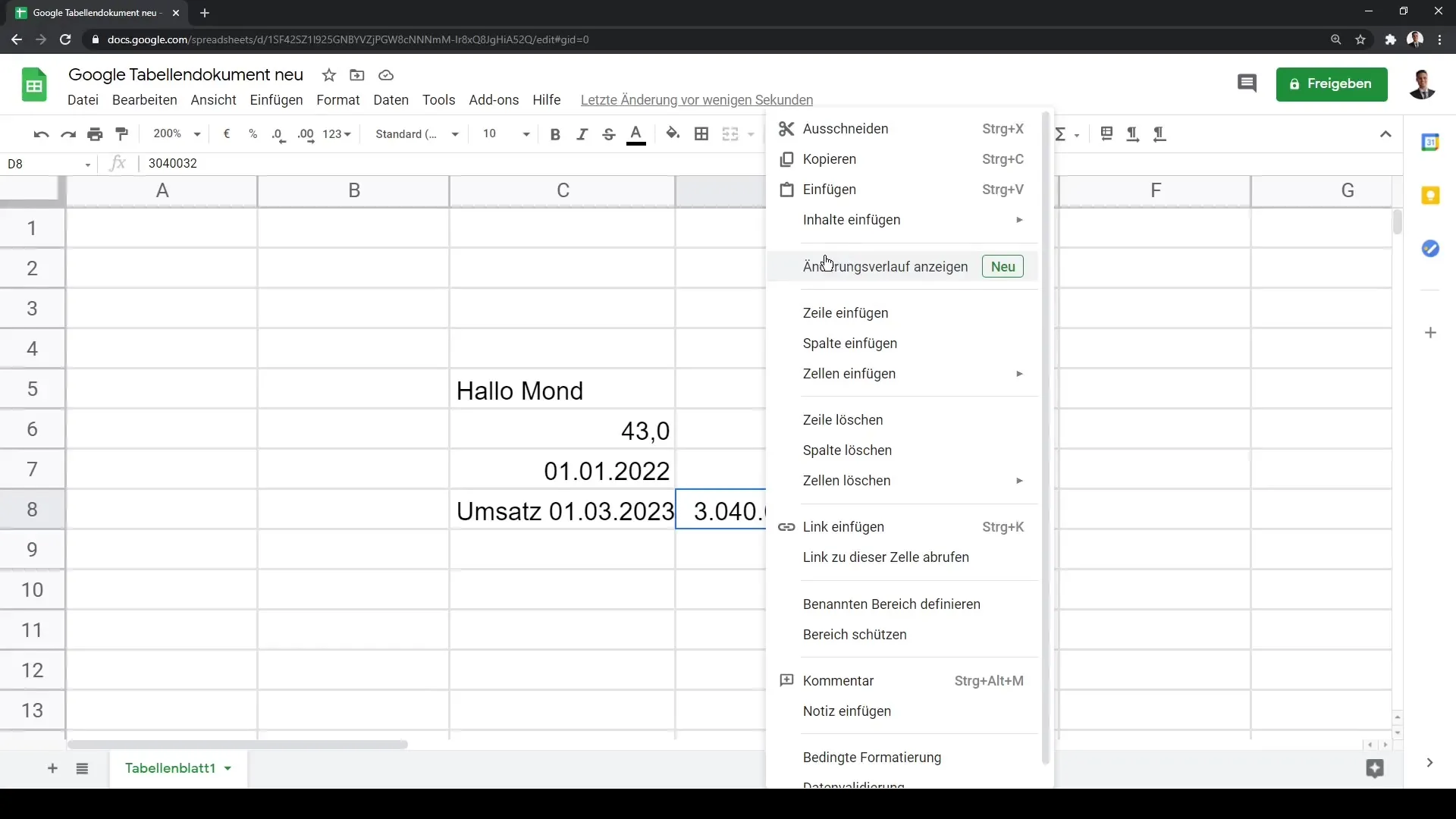Click the Sigma functions icon
Image resolution: width=1456 pixels, height=819 pixels.
coord(1060,134)
